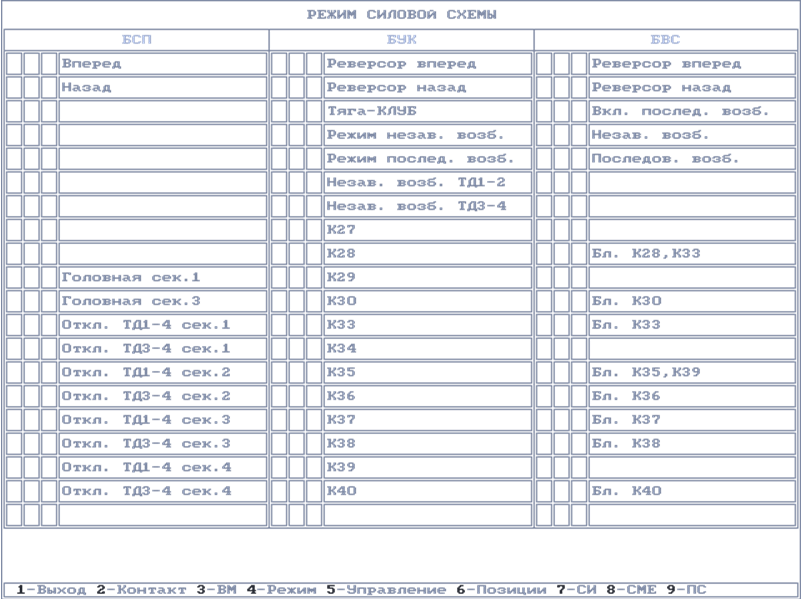The width and height of the screenshot is (801, 599).
Task: Click the Бл. К38 cell
Action: (x=692, y=443)
